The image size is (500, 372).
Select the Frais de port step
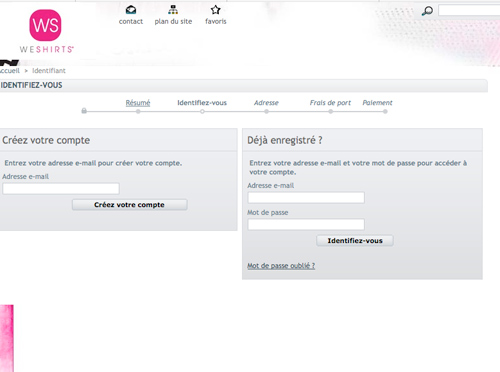point(330,103)
